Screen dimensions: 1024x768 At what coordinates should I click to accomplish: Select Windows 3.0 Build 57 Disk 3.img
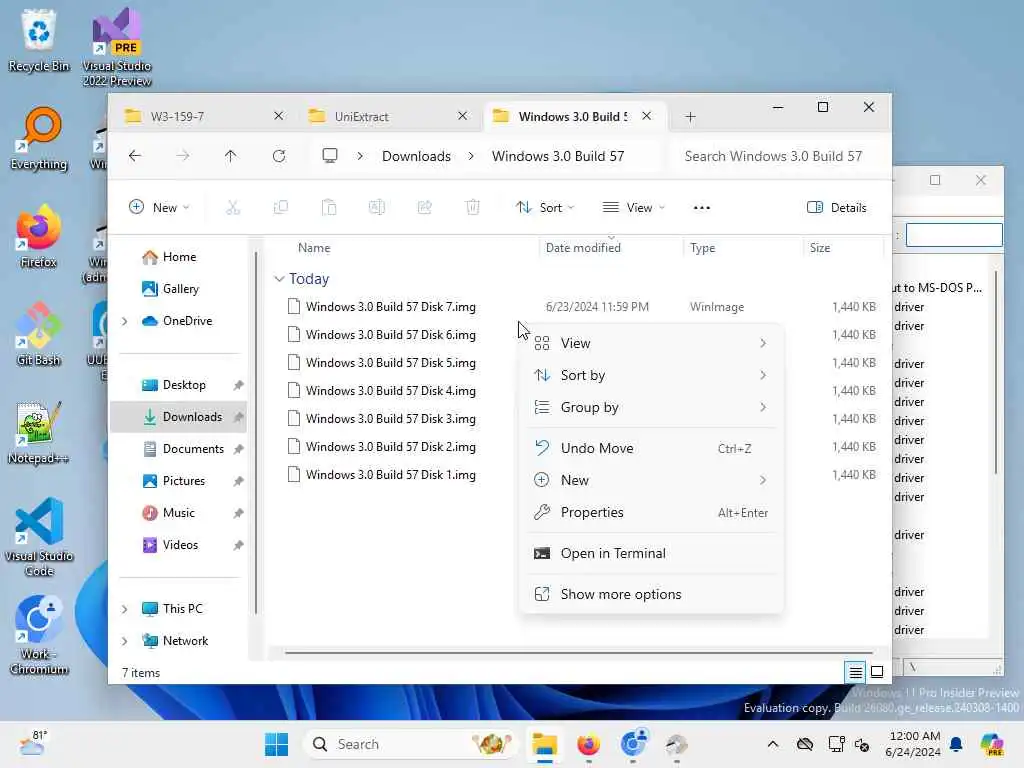point(391,419)
